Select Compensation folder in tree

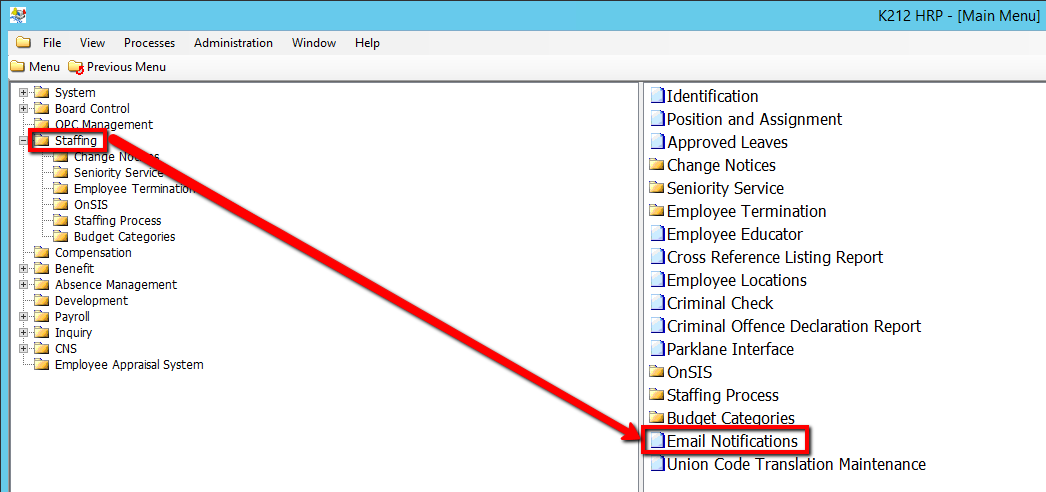[x=92, y=253]
